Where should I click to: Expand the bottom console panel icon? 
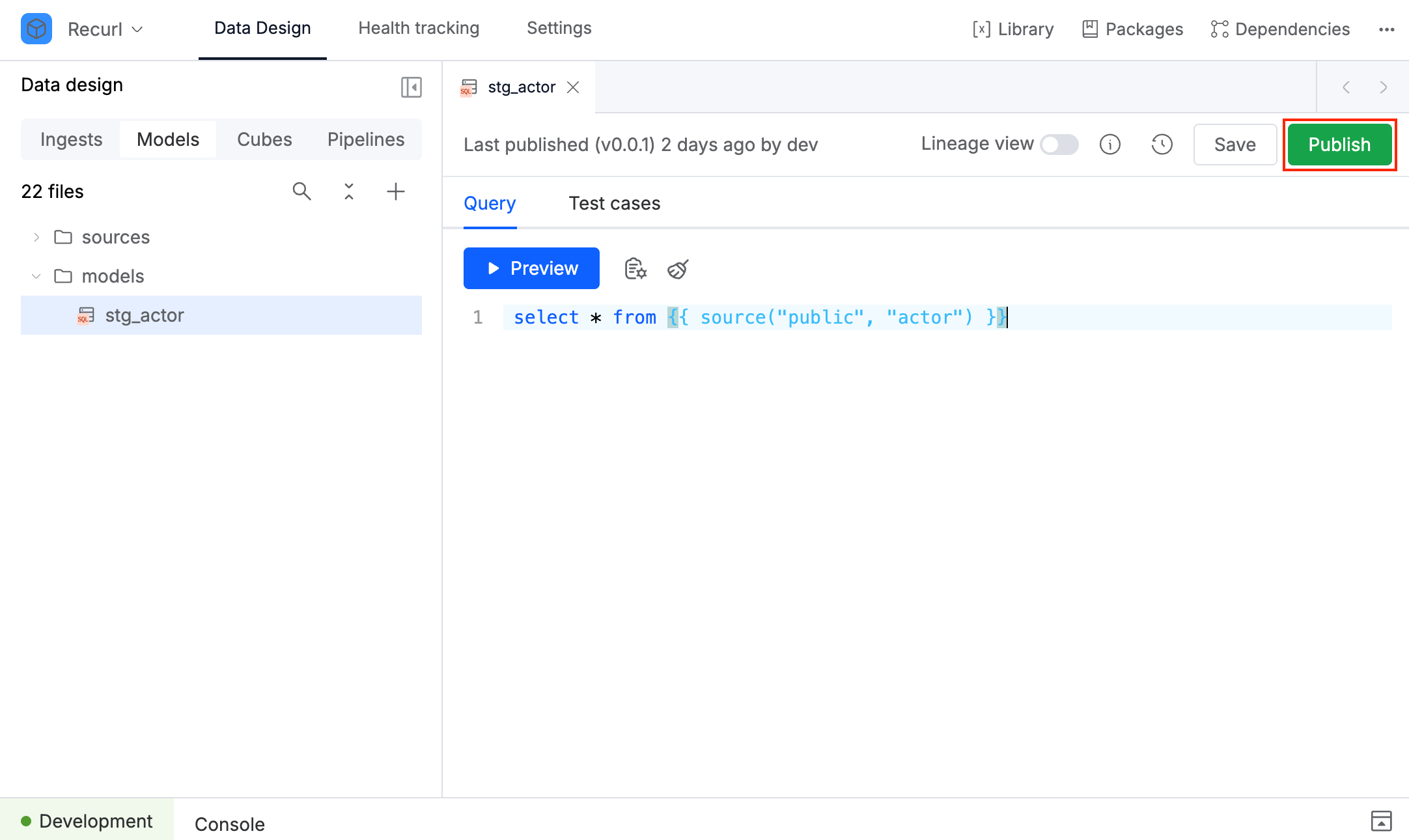(1381, 821)
